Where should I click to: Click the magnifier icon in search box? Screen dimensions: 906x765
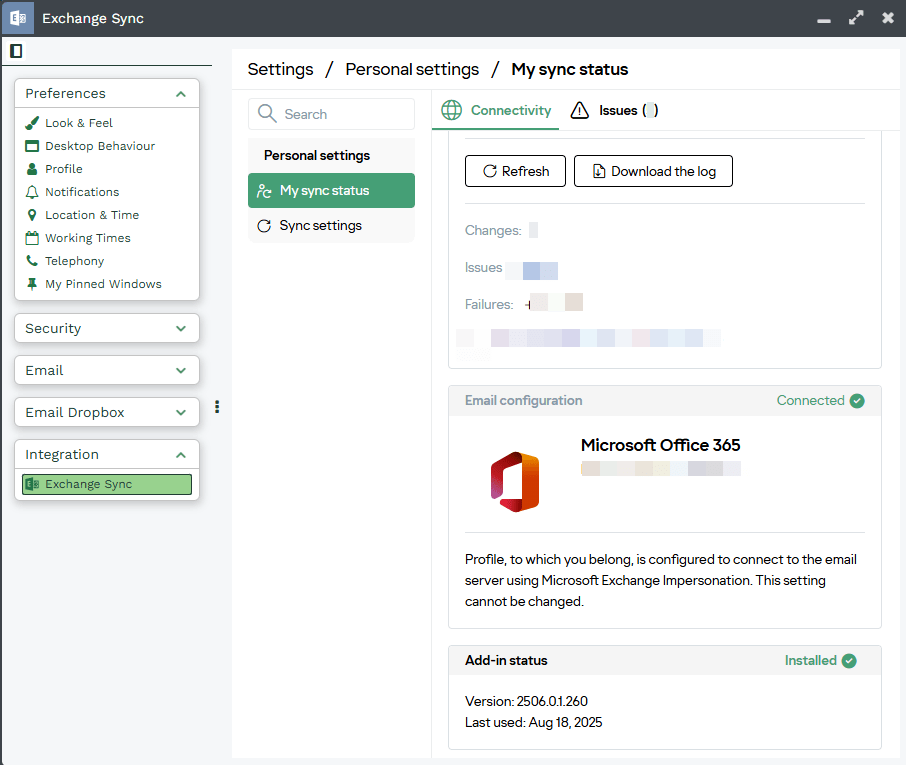(x=267, y=113)
